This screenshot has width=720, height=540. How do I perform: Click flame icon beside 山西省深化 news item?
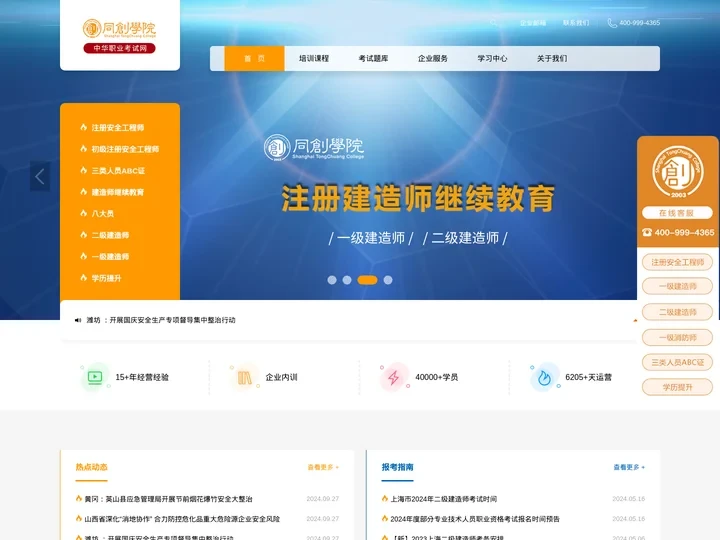(79, 518)
